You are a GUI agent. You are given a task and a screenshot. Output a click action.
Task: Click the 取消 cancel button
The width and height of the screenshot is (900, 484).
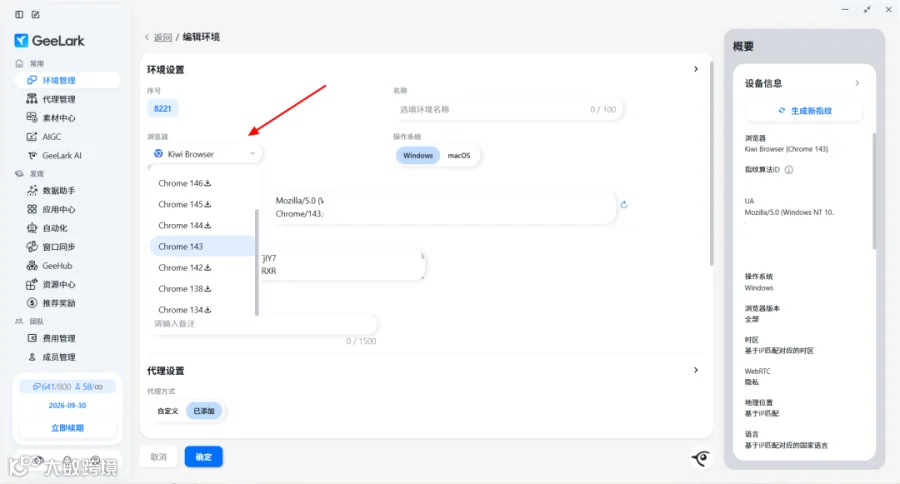tap(158, 457)
